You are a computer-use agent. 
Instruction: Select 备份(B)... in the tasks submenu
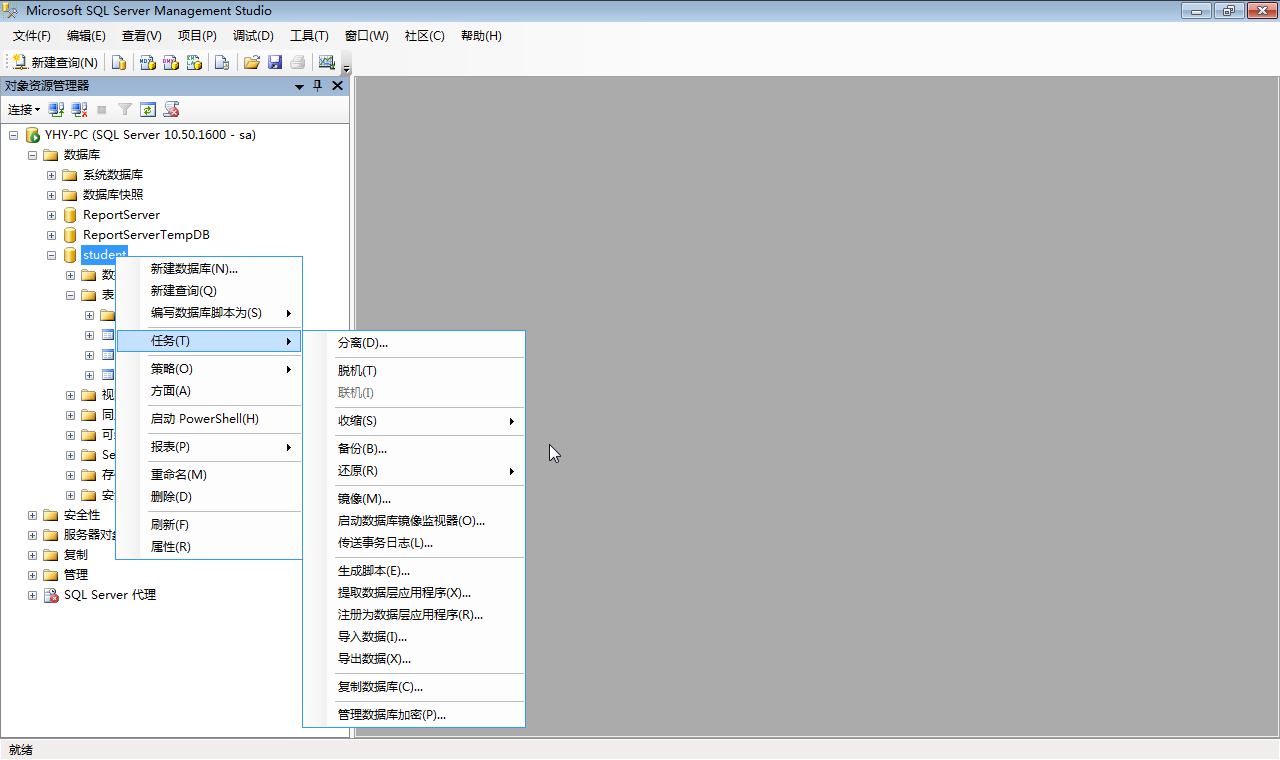point(414,449)
